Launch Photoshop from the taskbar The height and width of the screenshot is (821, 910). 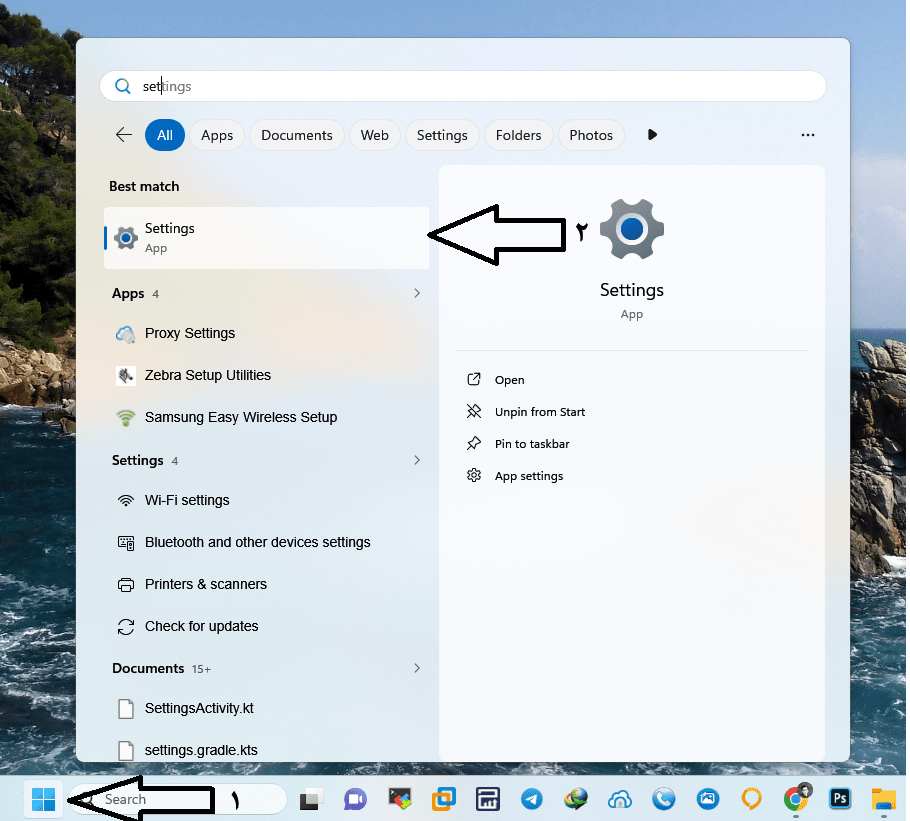840,799
